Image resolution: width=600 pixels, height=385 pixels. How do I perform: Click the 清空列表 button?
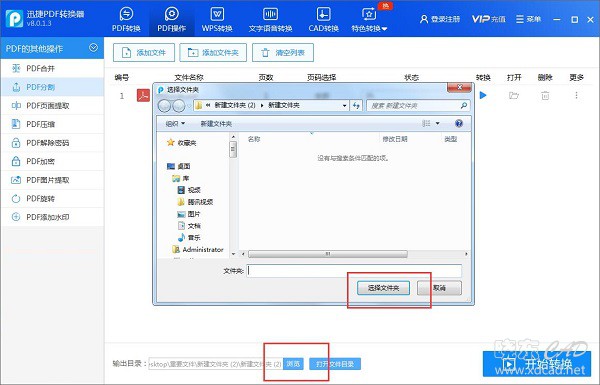tap(283, 52)
